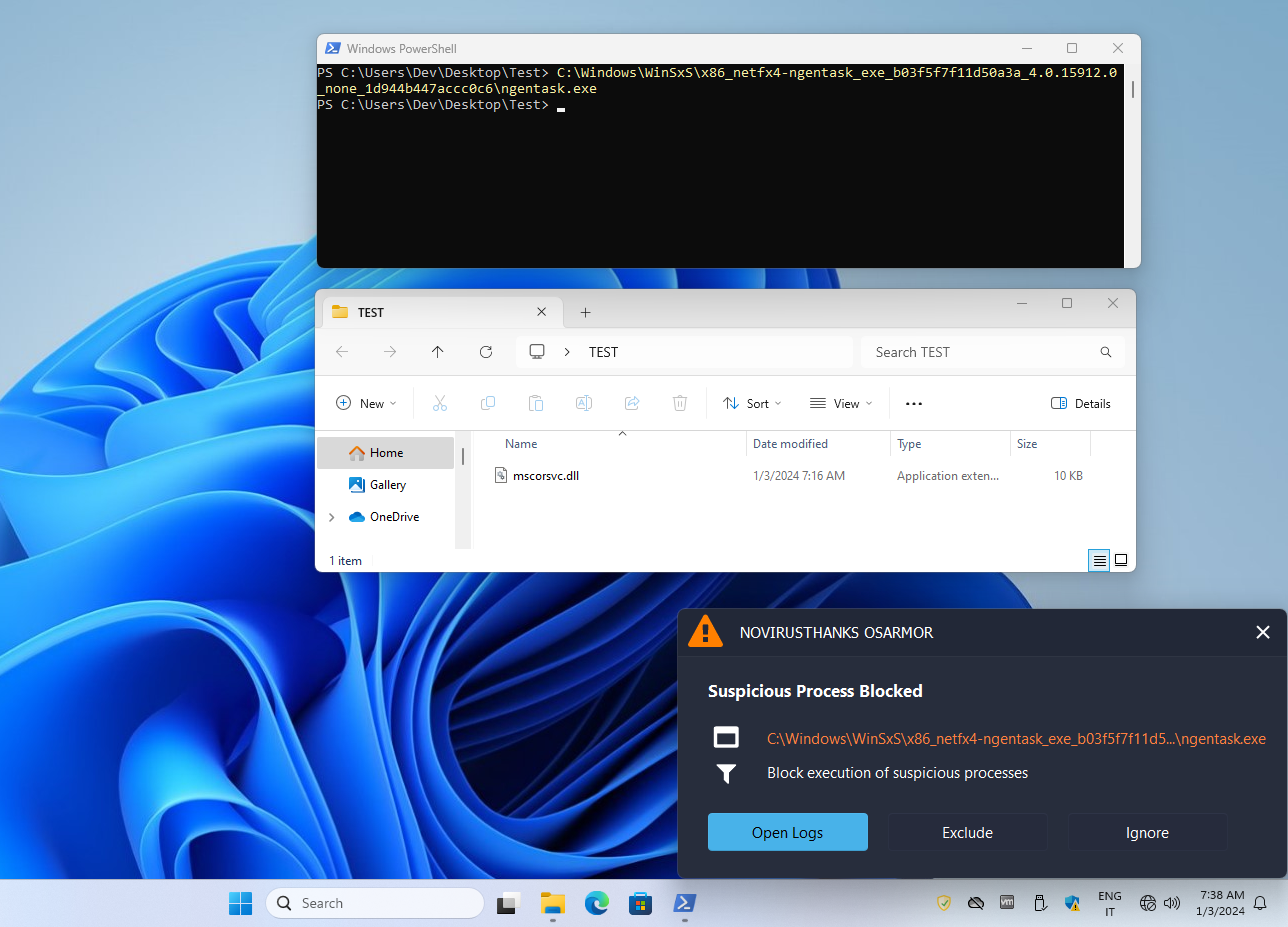Sort files by the Name column header
Screen dimensions: 1288x927
pos(521,444)
